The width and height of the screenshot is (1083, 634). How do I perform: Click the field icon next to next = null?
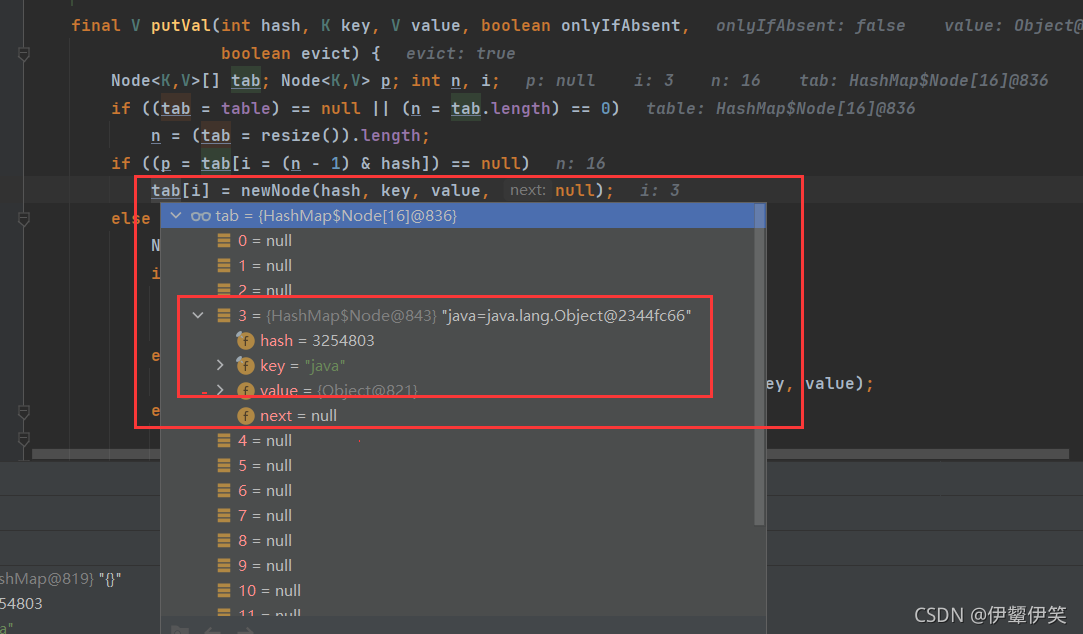(x=245, y=416)
